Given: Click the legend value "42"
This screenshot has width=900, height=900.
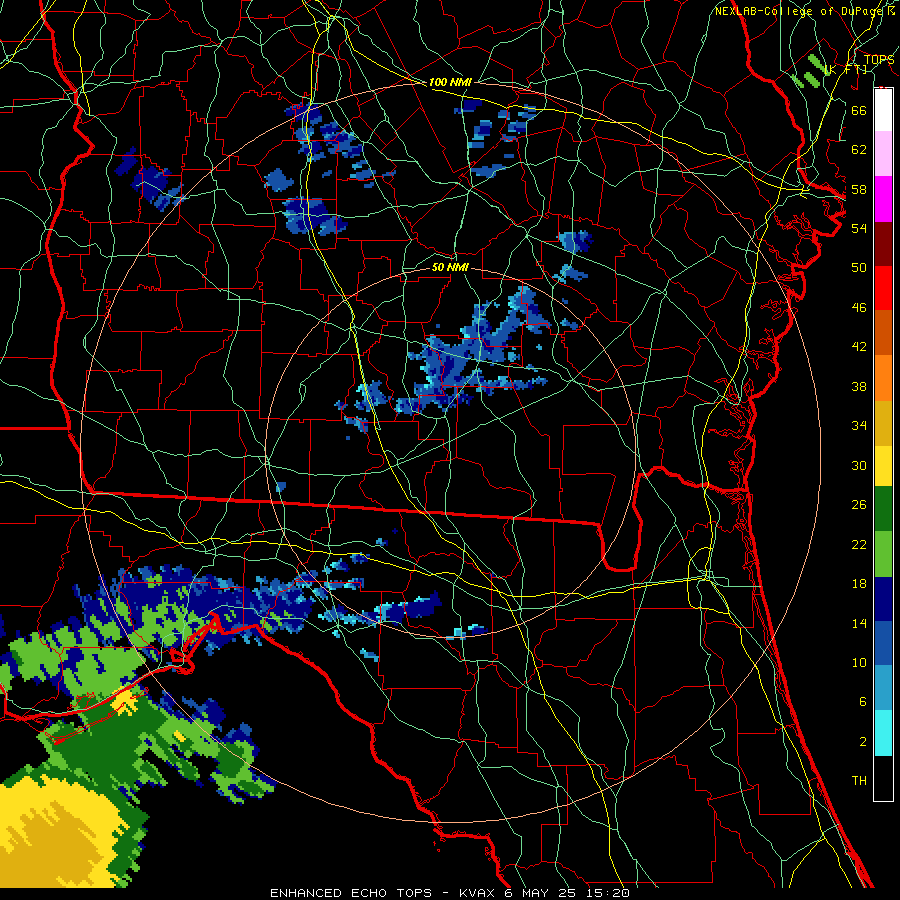Looking at the screenshot, I should pos(859,347).
